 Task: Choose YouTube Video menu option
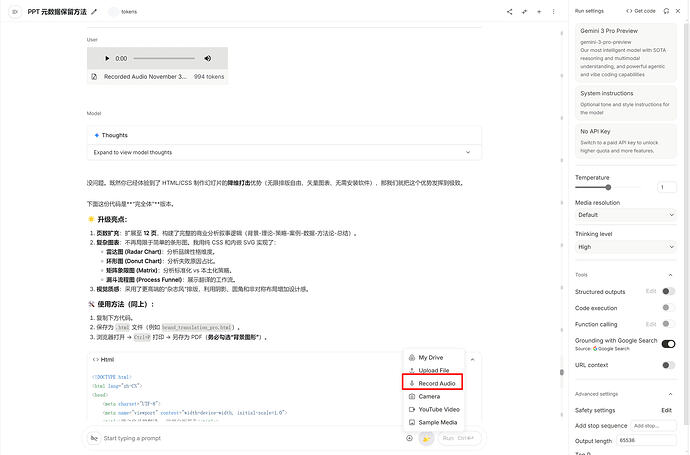pyautogui.click(x=433, y=409)
